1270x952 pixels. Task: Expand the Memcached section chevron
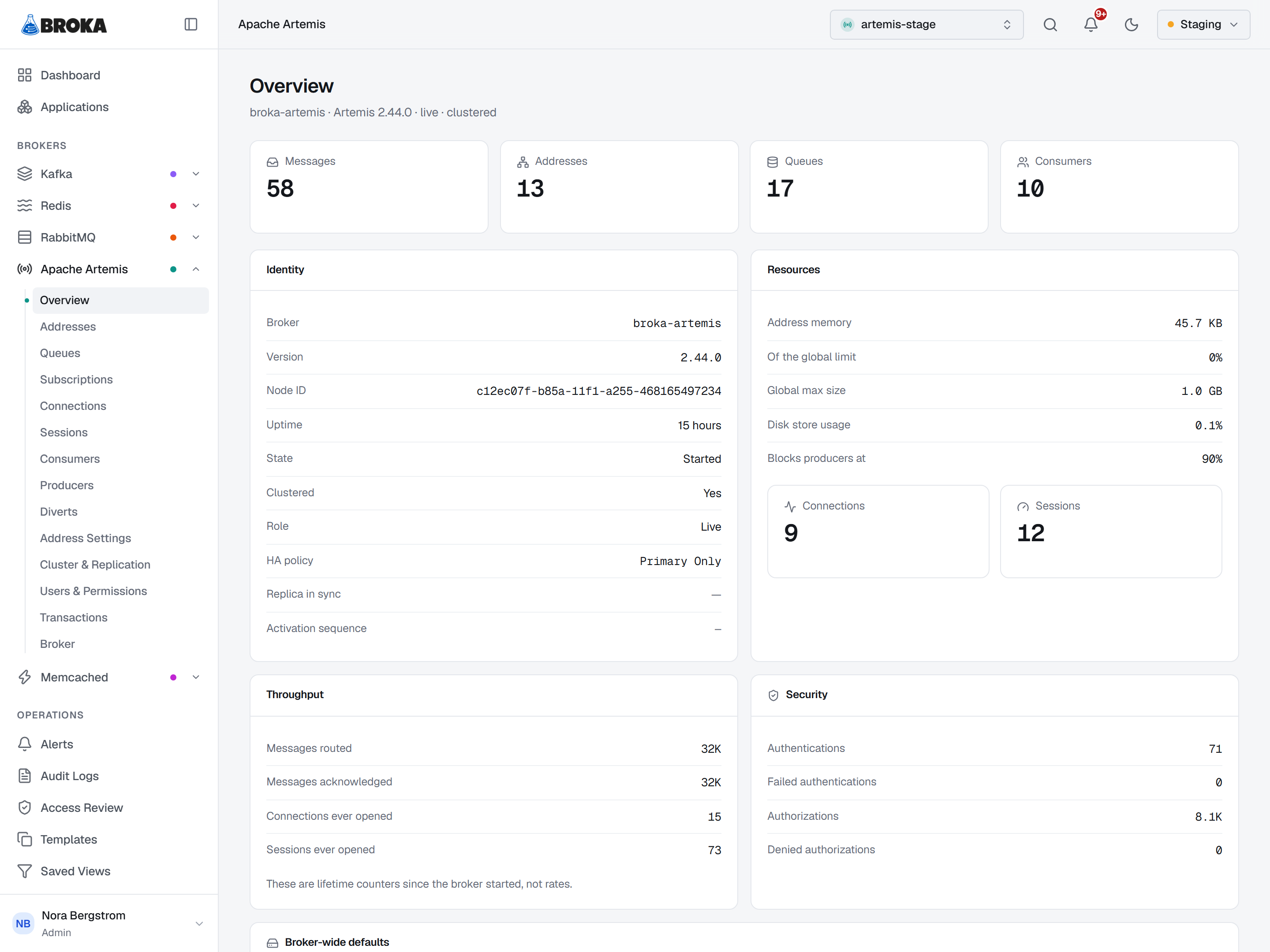[x=196, y=677]
